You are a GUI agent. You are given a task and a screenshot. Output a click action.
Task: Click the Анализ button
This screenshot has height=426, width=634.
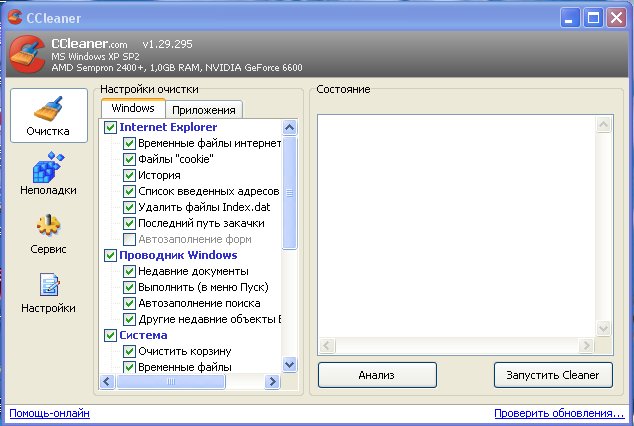click(377, 375)
